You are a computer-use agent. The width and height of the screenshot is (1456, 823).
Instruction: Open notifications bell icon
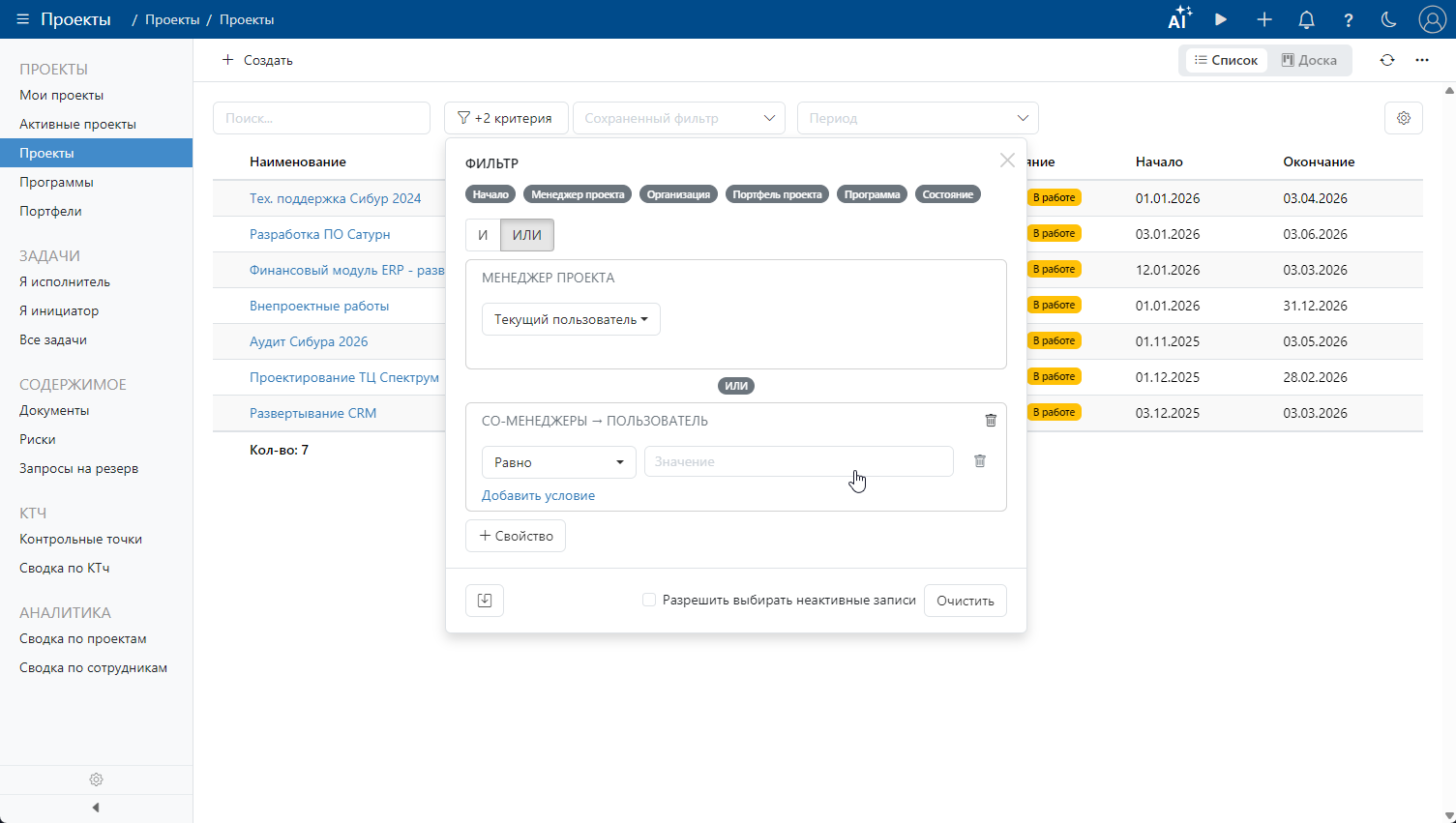pyautogui.click(x=1306, y=19)
